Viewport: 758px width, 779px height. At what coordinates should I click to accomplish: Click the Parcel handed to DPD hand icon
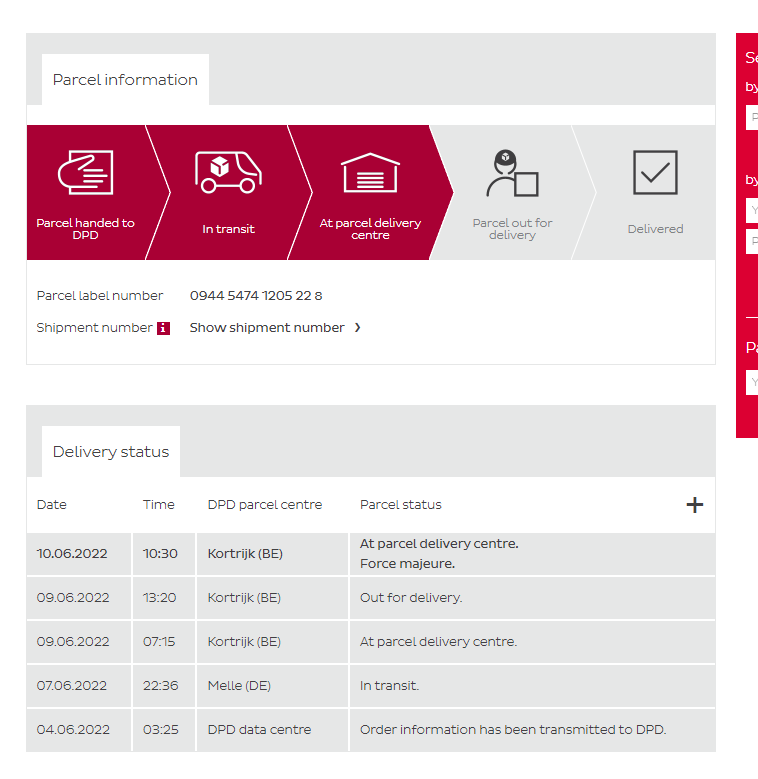pos(85,172)
